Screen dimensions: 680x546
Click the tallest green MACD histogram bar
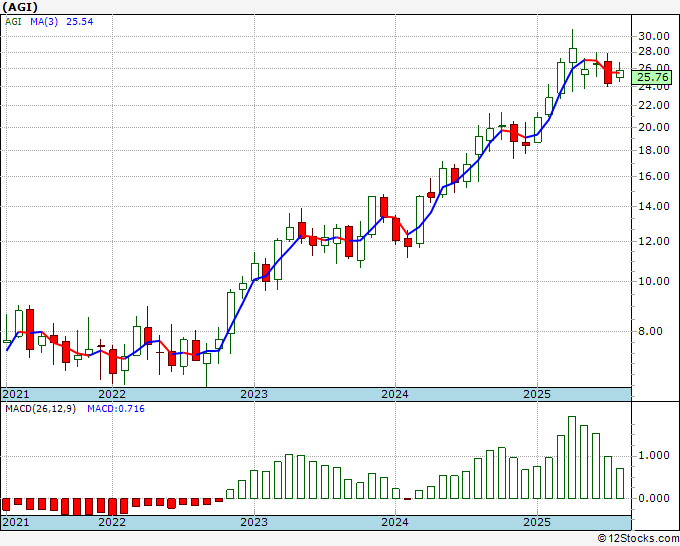(572, 458)
